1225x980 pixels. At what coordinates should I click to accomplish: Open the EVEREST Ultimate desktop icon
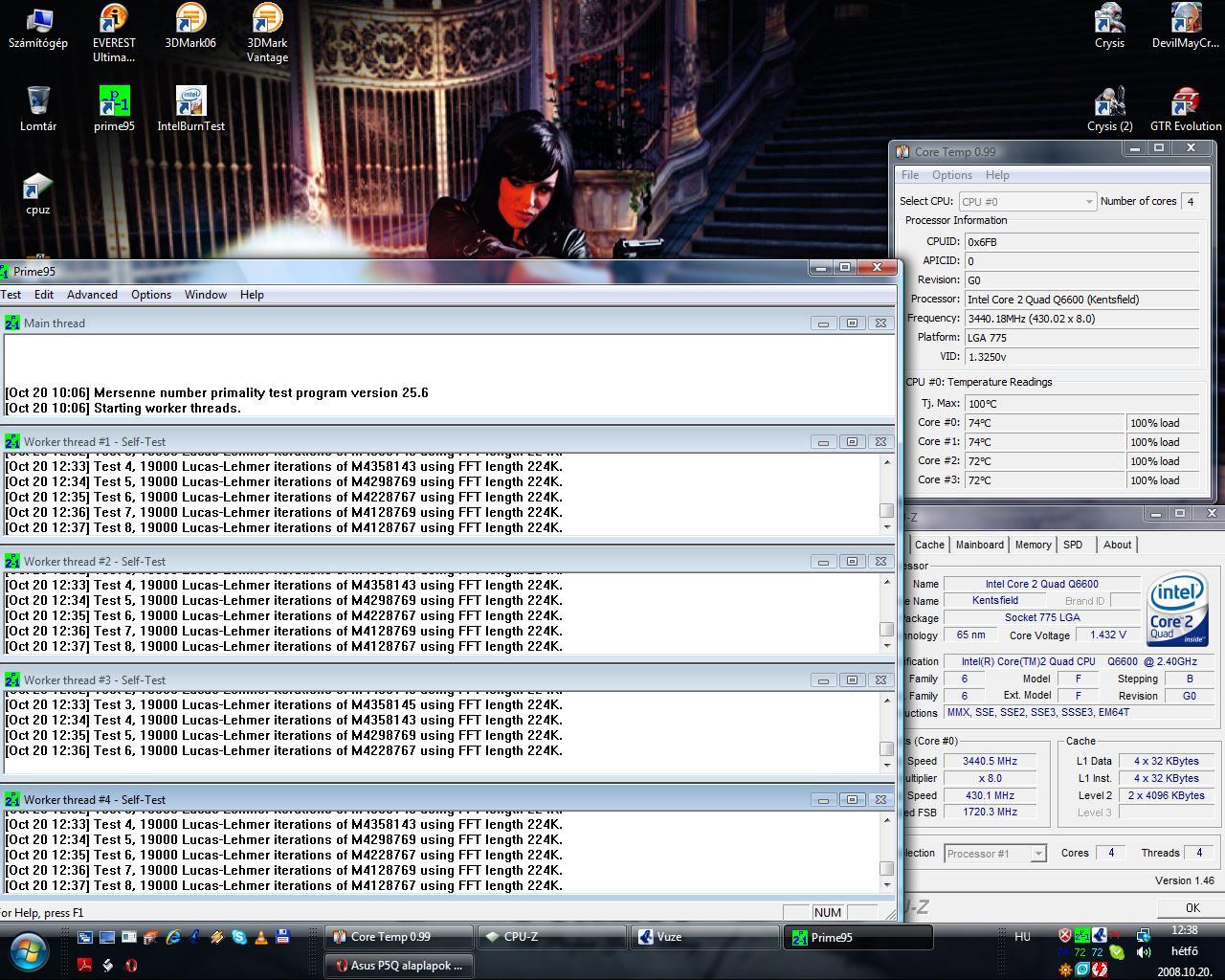(x=114, y=33)
